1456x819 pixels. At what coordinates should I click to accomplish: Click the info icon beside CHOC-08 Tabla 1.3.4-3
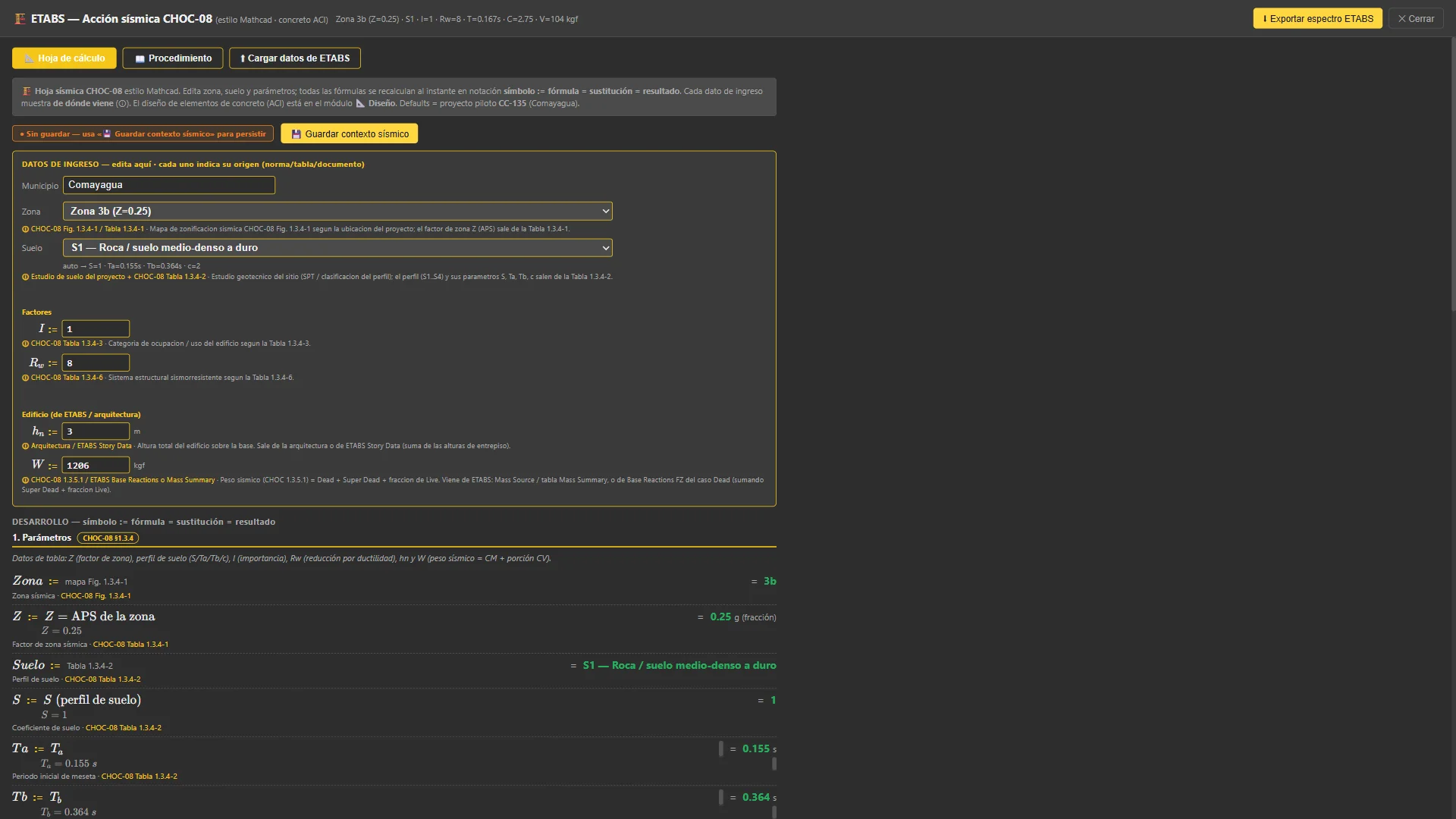tap(25, 344)
